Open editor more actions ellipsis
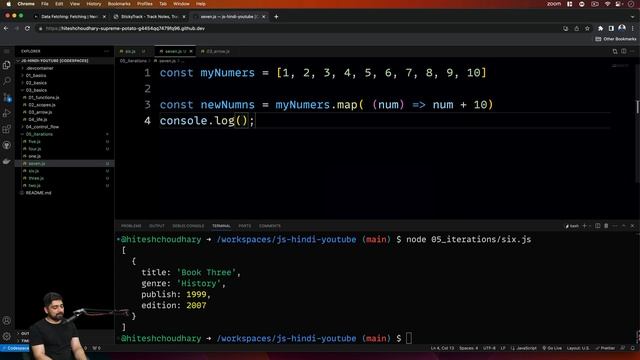640x360 pixels. click(632, 51)
